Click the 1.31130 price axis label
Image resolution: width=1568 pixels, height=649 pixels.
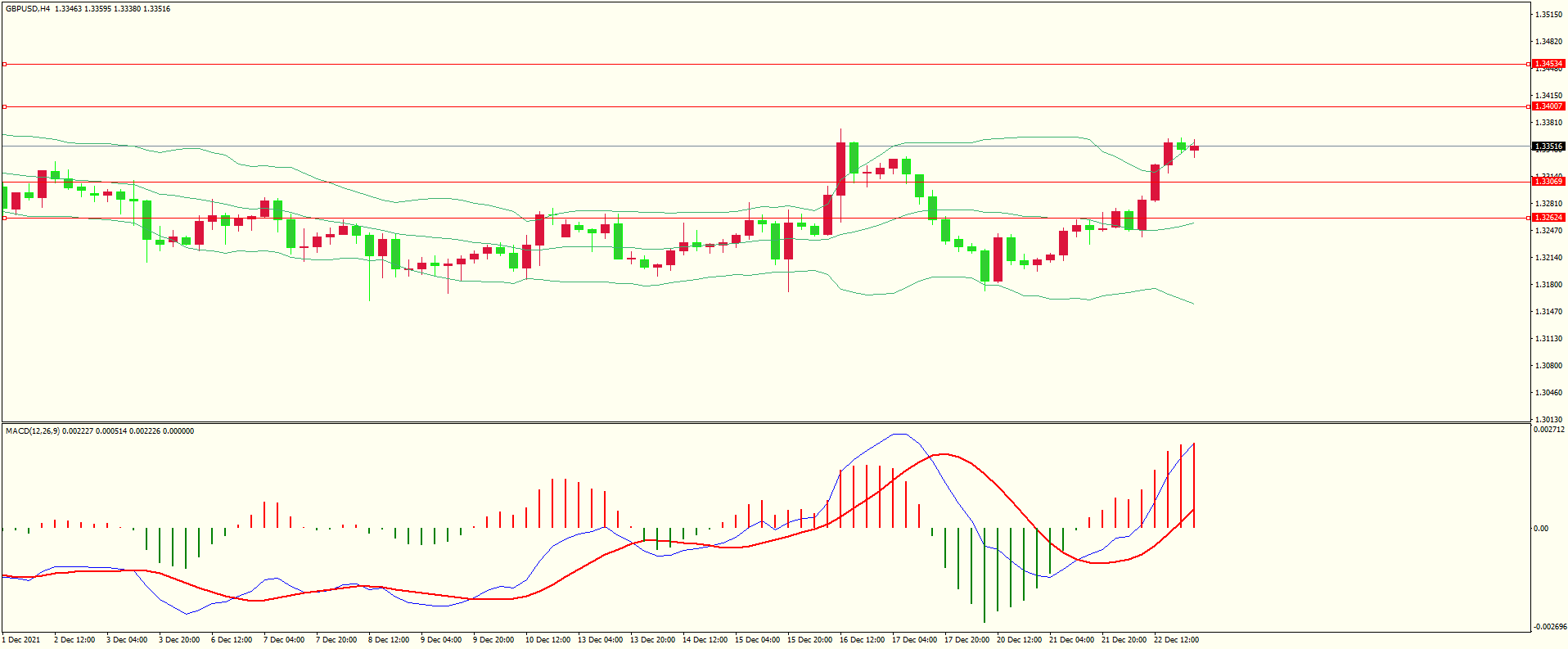click(1549, 339)
